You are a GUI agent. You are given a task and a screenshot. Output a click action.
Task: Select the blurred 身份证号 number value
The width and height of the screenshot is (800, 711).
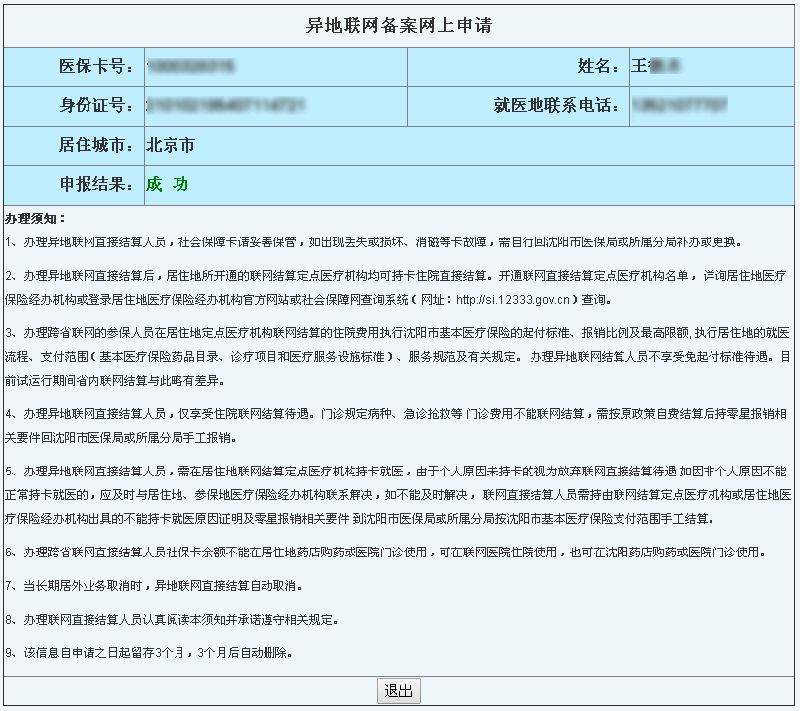[x=224, y=106]
